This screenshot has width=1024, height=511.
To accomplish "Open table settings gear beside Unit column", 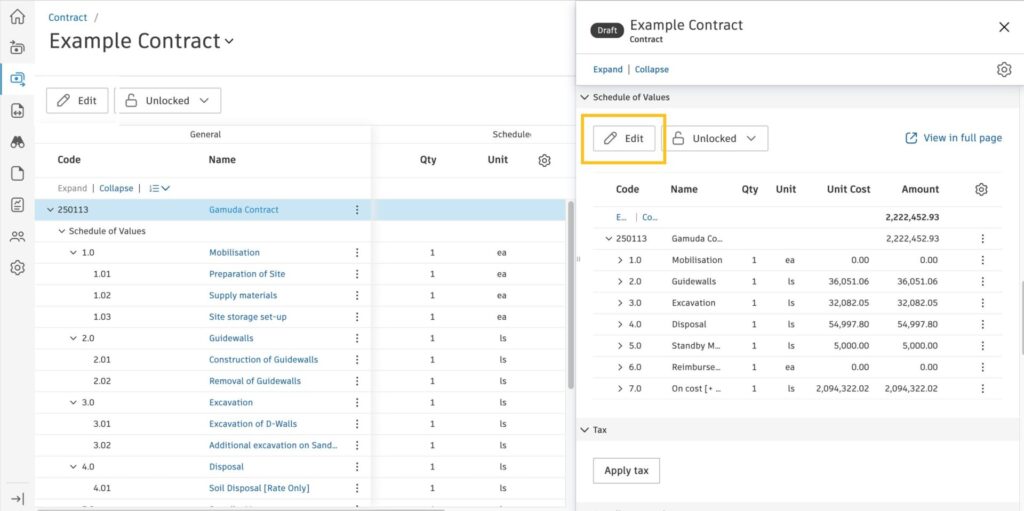I will tap(544, 160).
